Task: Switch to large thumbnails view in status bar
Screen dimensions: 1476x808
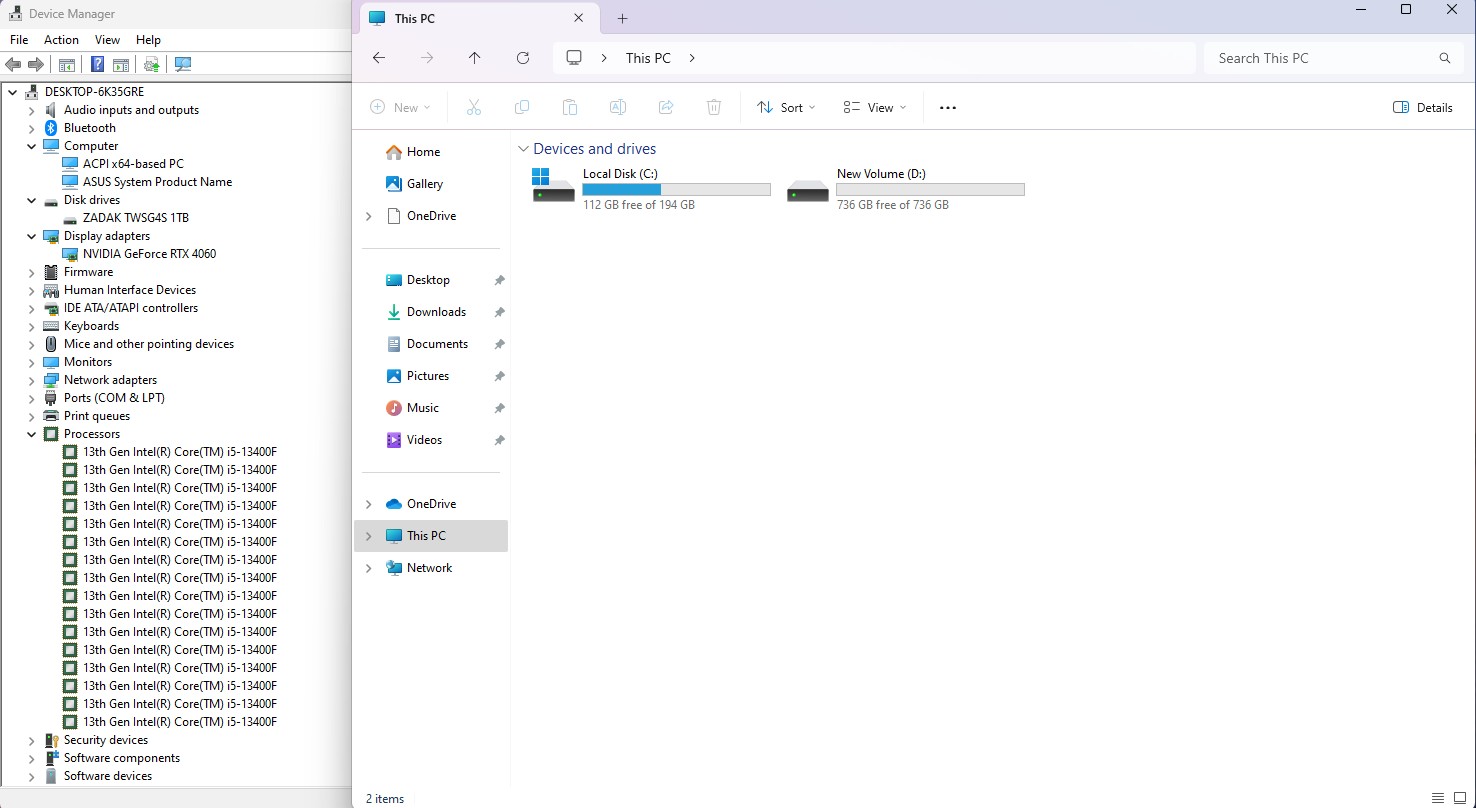Action: (x=1459, y=798)
